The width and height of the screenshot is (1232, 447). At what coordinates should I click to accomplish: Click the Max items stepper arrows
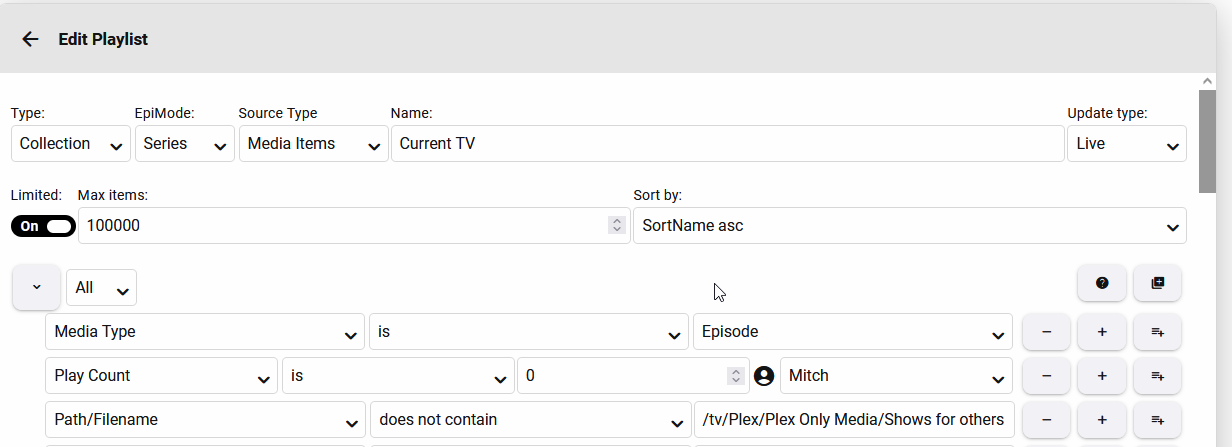[616, 226]
